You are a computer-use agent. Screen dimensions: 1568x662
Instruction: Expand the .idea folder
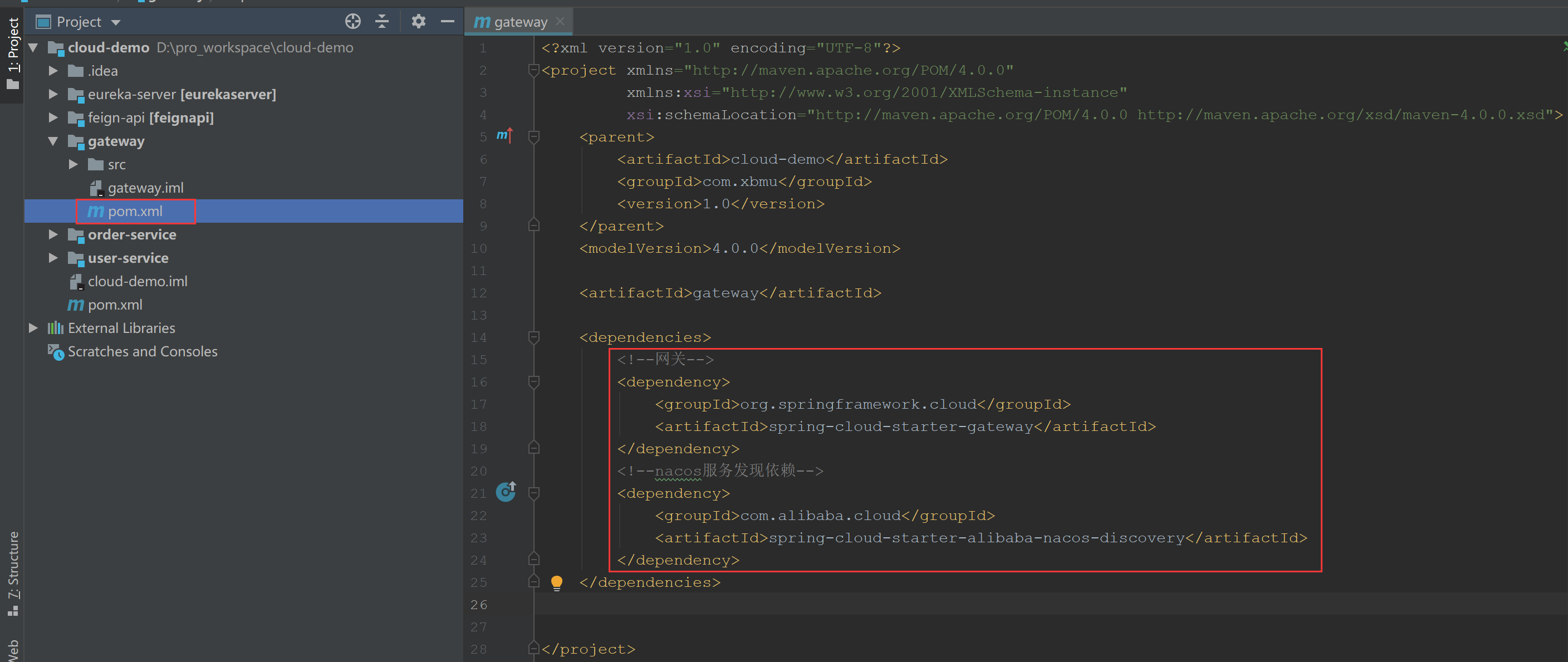tap(53, 71)
